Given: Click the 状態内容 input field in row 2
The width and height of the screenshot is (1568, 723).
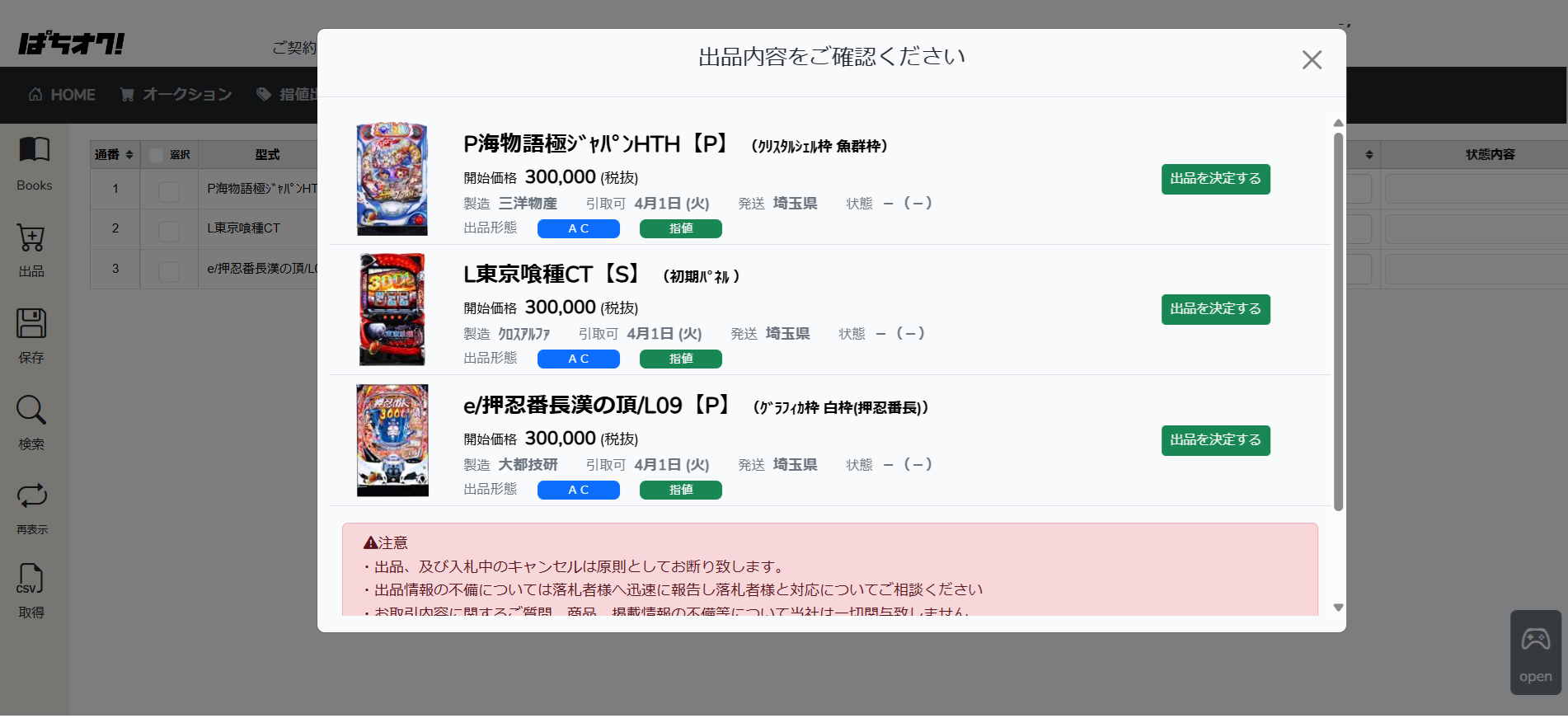Looking at the screenshot, I should click(x=1476, y=228).
